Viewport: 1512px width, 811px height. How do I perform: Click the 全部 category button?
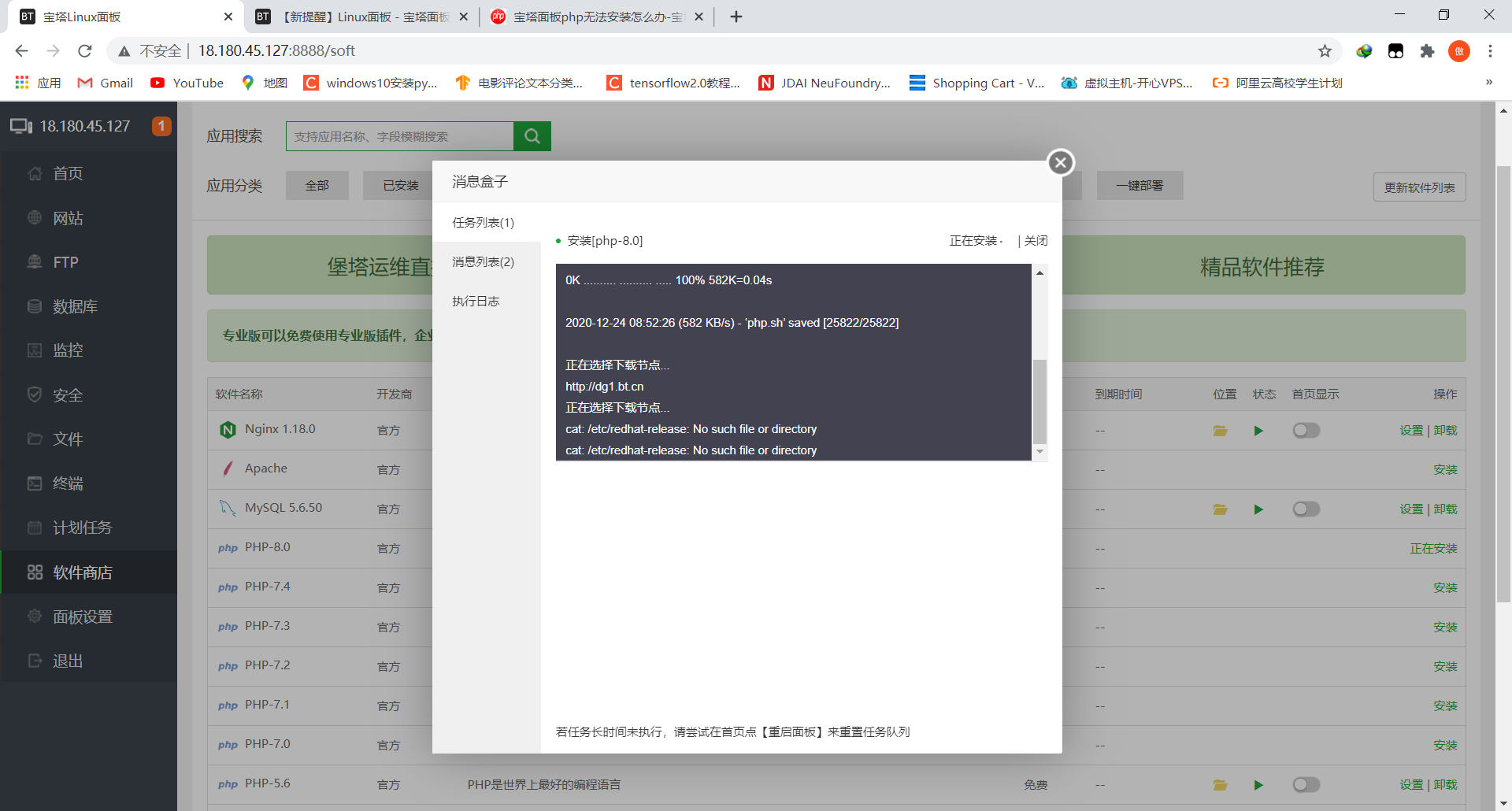tap(317, 186)
